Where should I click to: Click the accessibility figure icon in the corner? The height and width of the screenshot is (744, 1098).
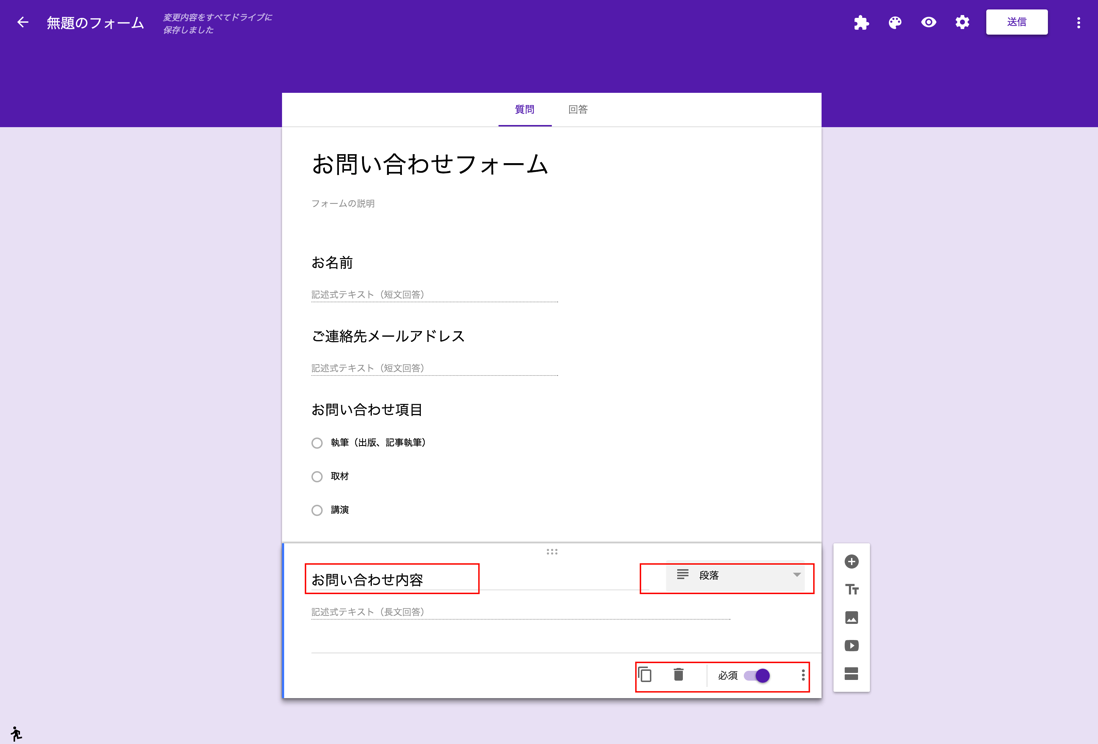click(x=16, y=733)
